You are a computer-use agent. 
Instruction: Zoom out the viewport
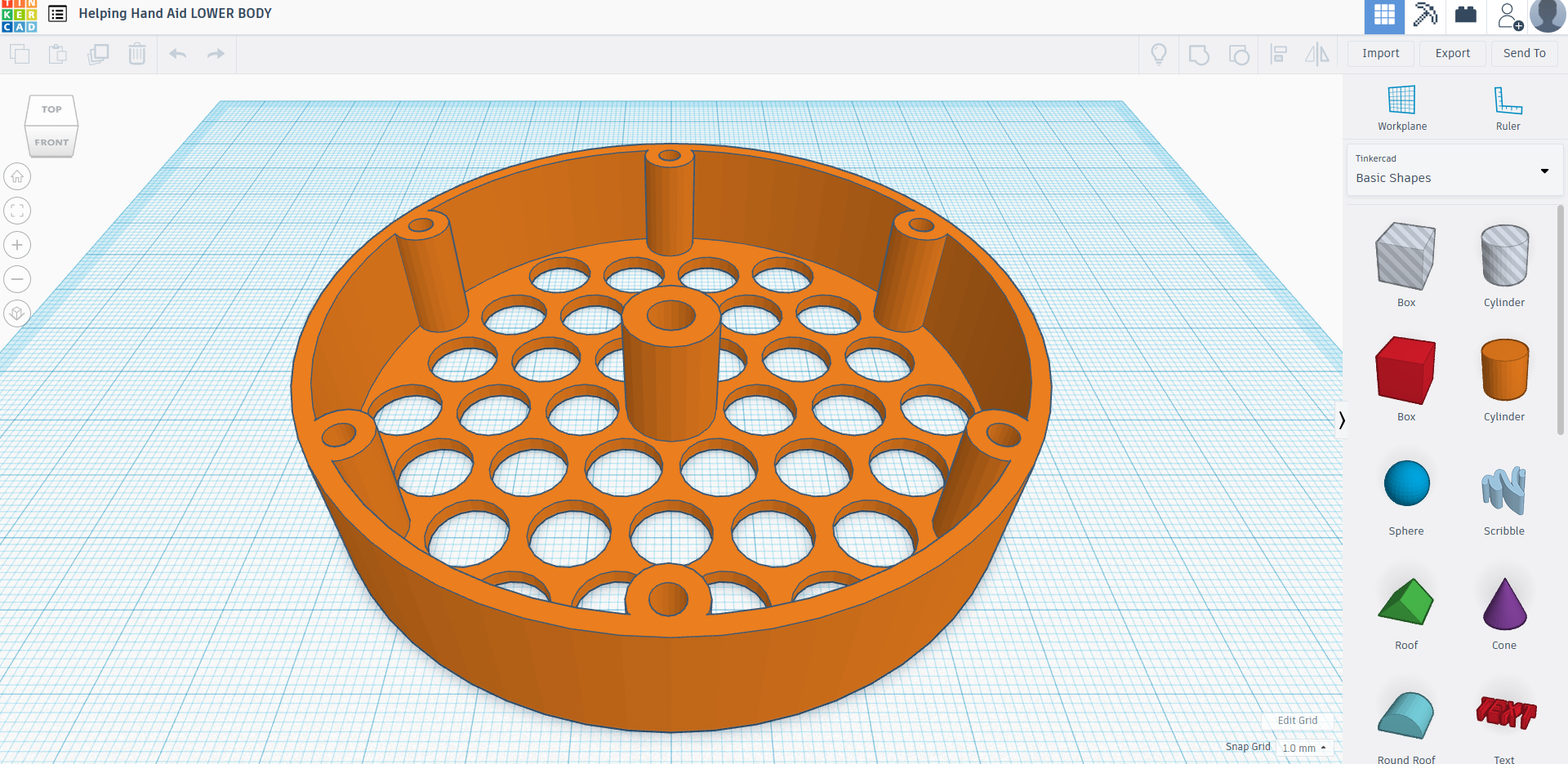17,279
